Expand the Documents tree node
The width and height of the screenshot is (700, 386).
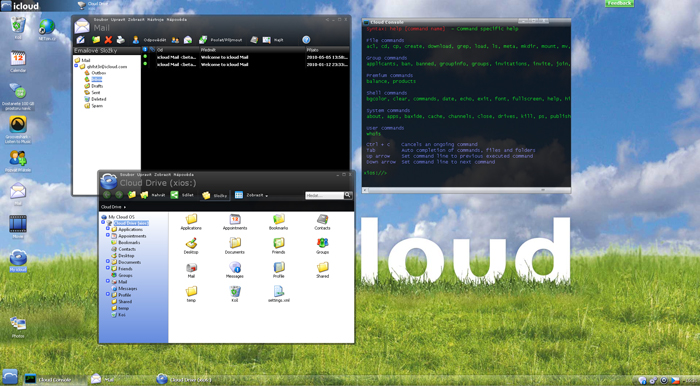[108, 261]
